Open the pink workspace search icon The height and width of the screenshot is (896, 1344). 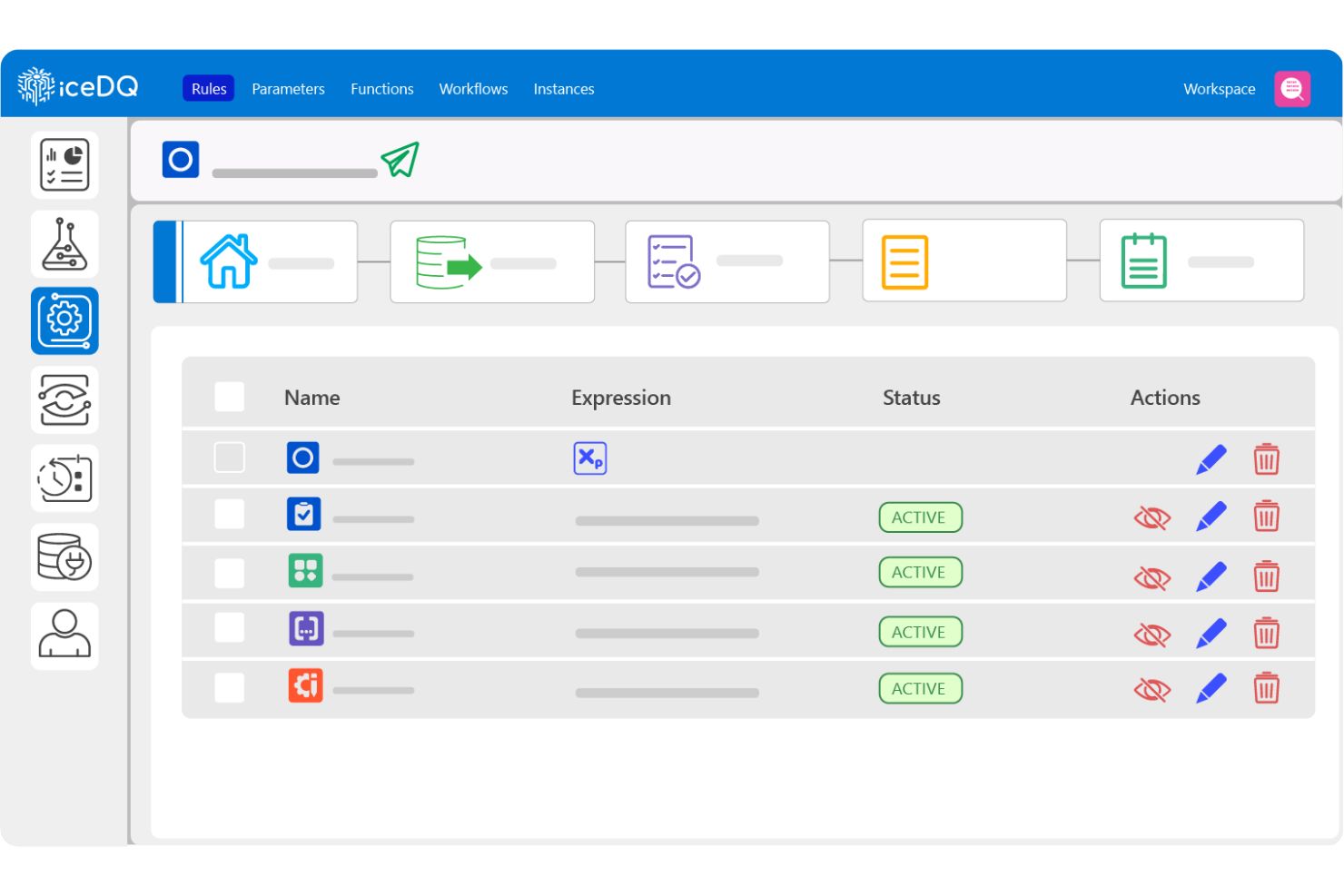[1292, 89]
